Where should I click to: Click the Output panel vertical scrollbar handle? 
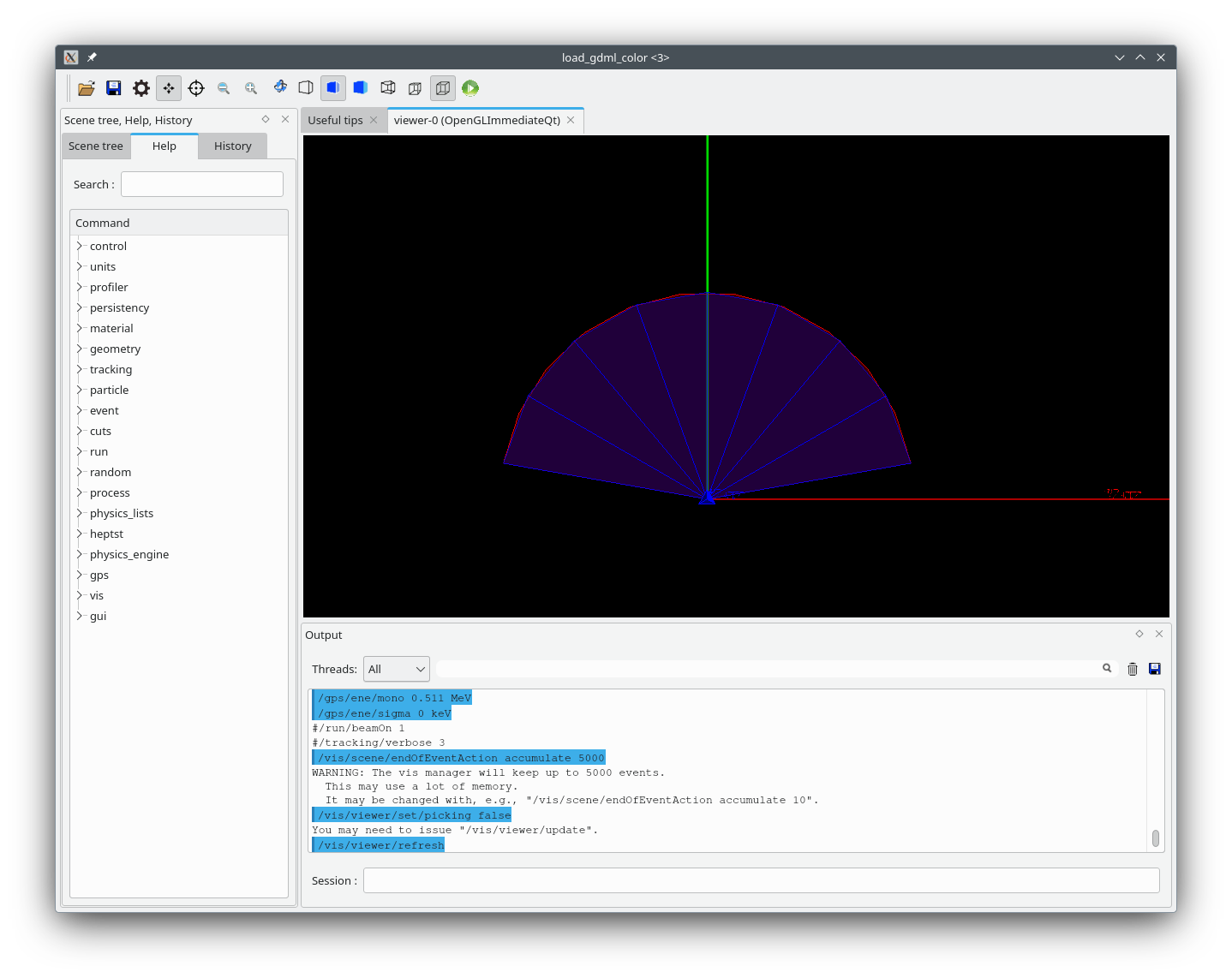coord(1156,838)
